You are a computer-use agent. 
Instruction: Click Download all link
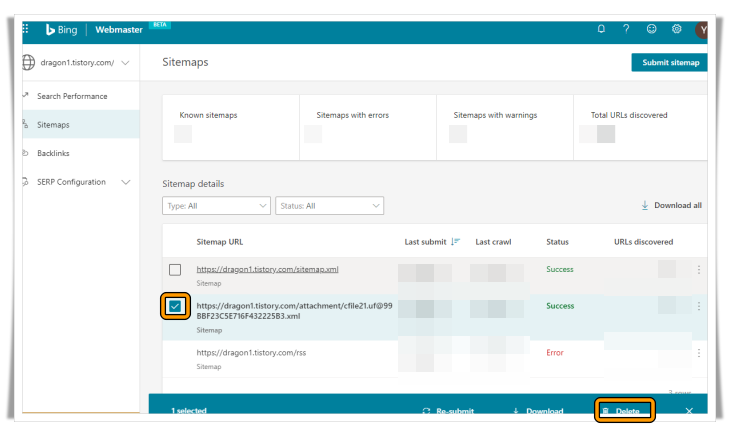[678, 205]
